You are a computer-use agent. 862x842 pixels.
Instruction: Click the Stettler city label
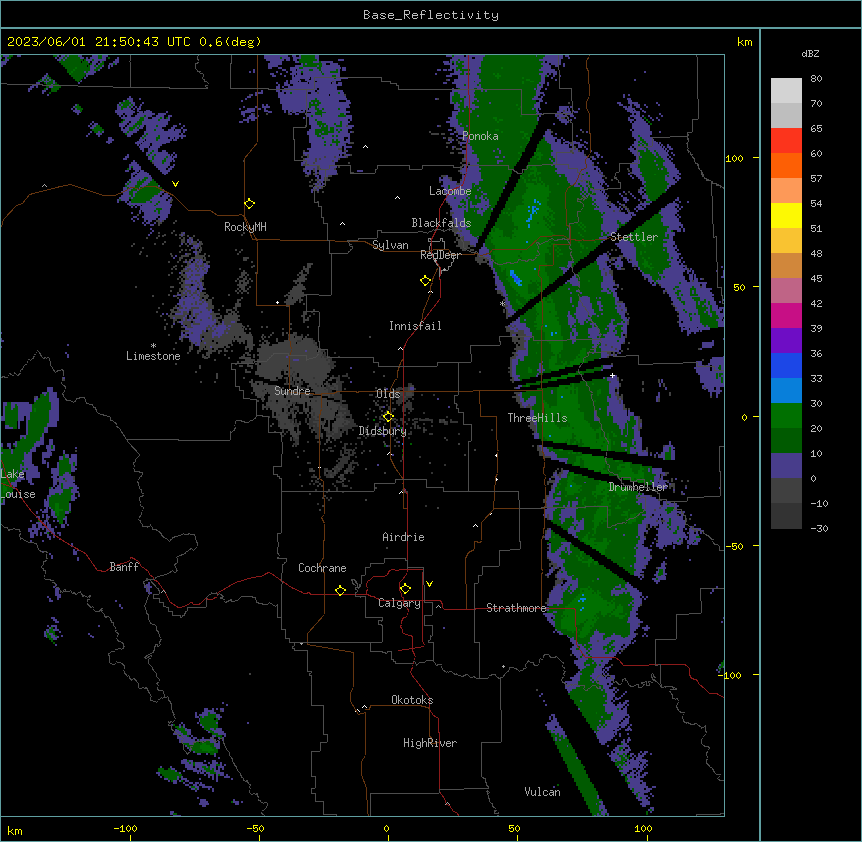pyautogui.click(x=634, y=237)
